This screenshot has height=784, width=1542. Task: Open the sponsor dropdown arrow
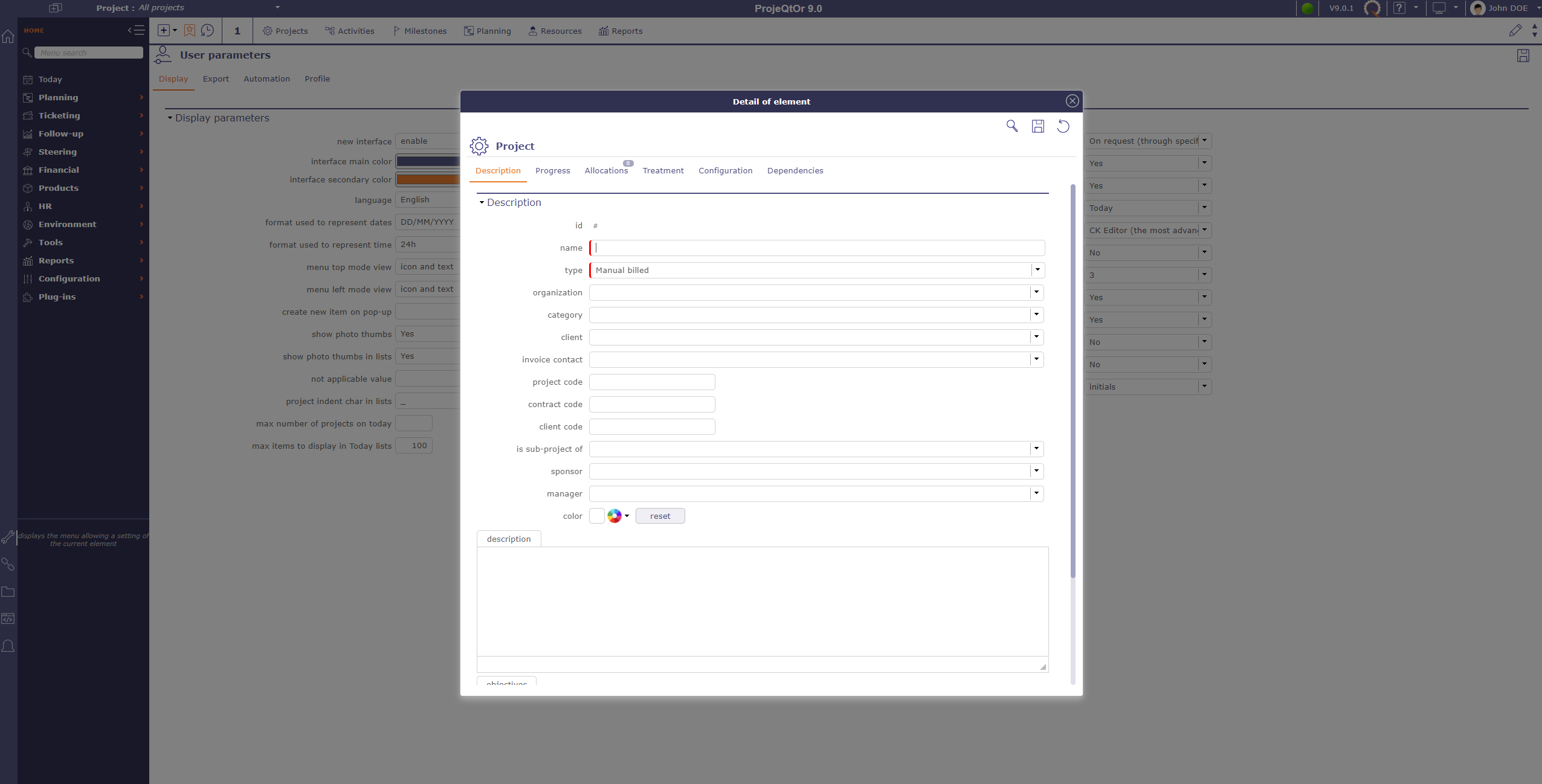1036,471
